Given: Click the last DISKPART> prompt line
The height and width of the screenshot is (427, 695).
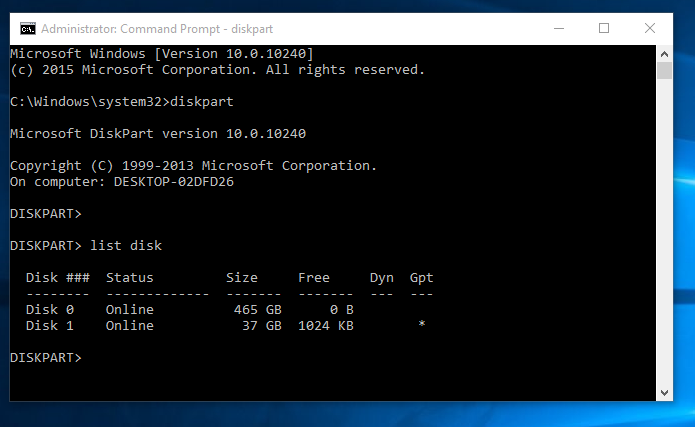Looking at the screenshot, I should (x=46, y=357).
